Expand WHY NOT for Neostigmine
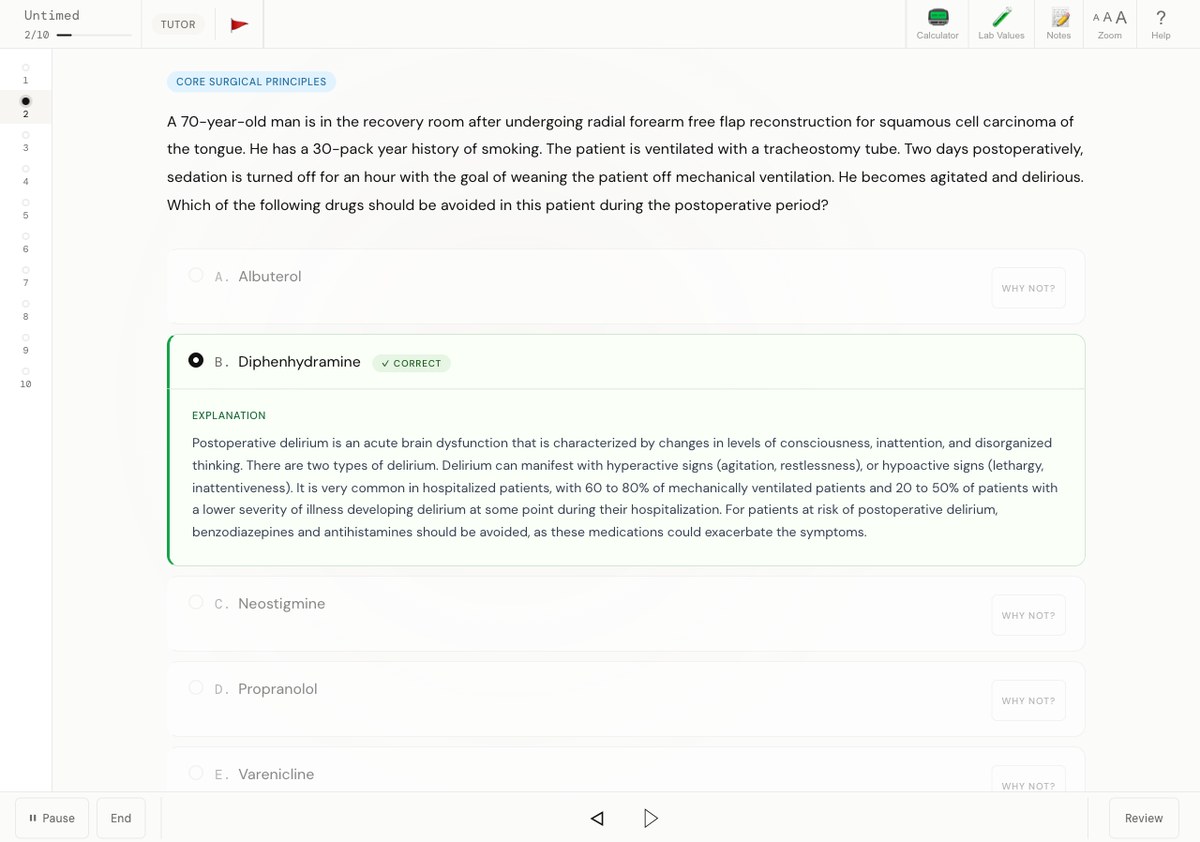Image resolution: width=1200 pixels, height=842 pixels. click(x=1028, y=615)
